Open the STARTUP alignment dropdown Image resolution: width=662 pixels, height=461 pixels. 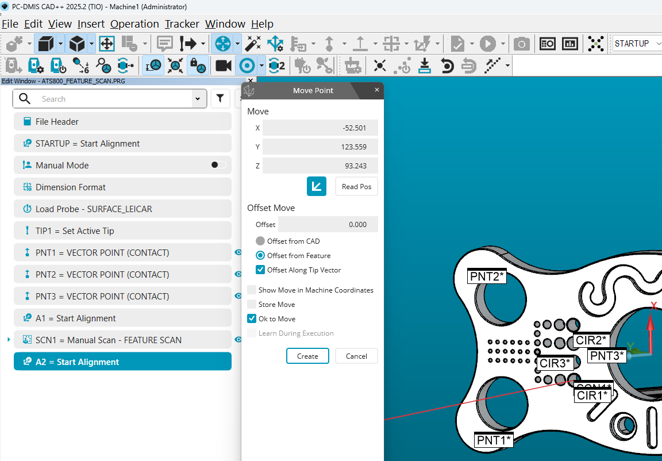[658, 43]
